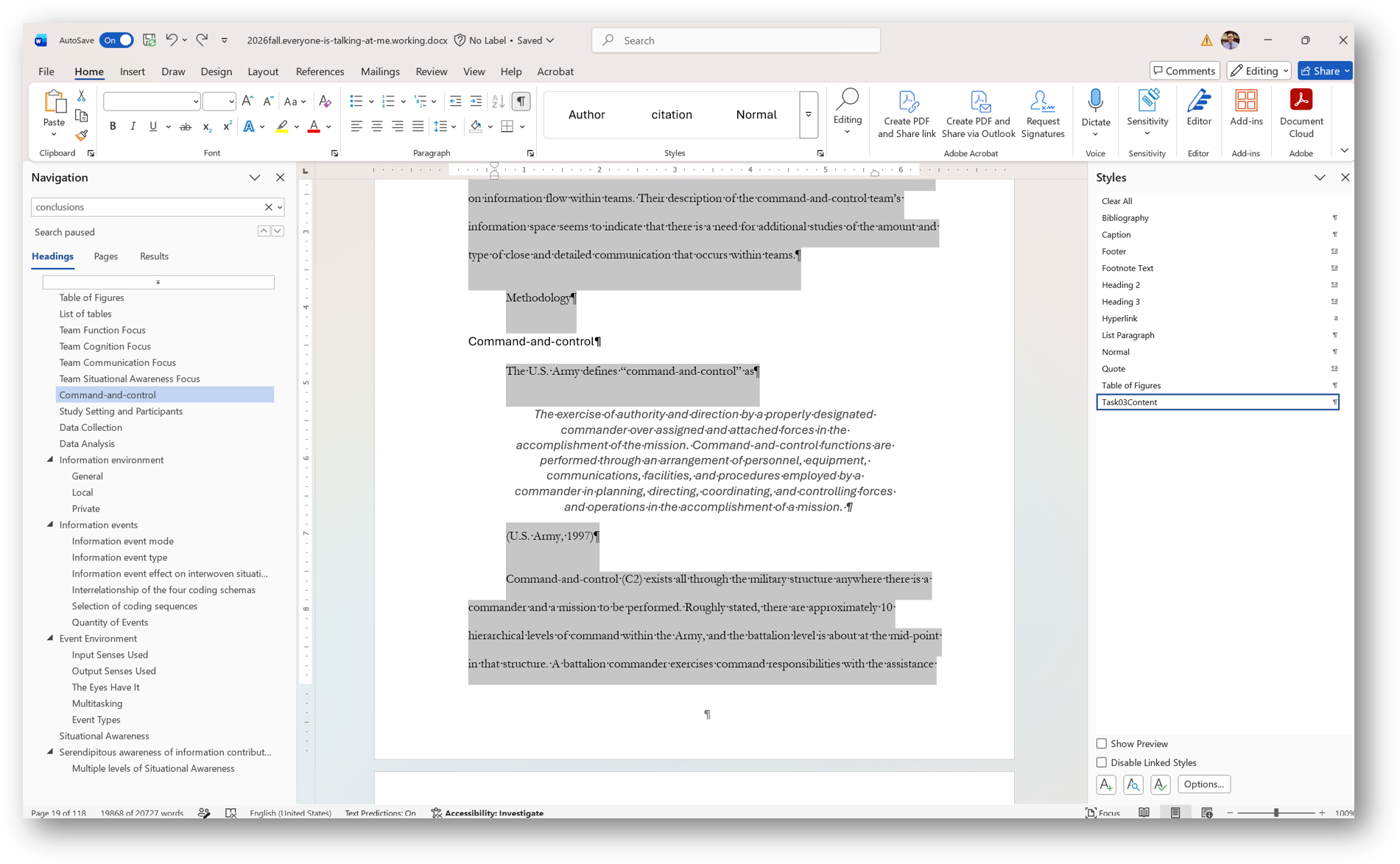This screenshot has height=864, width=1400.
Task: Toggle Show/Hide paragraph marks
Action: click(x=521, y=102)
